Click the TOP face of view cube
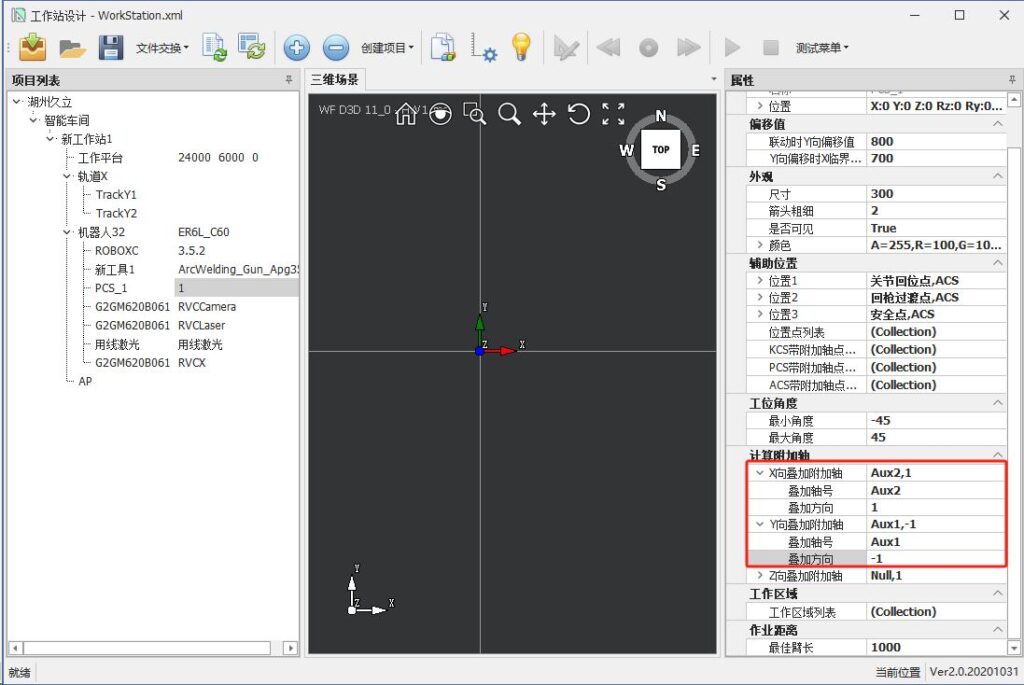This screenshot has width=1024, height=685. click(660, 150)
